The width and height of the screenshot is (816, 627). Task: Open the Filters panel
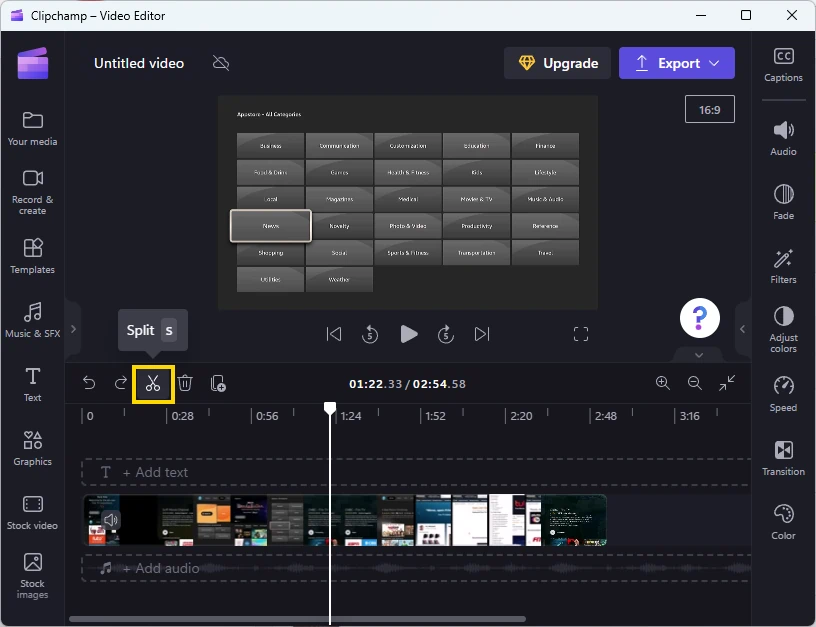click(783, 266)
